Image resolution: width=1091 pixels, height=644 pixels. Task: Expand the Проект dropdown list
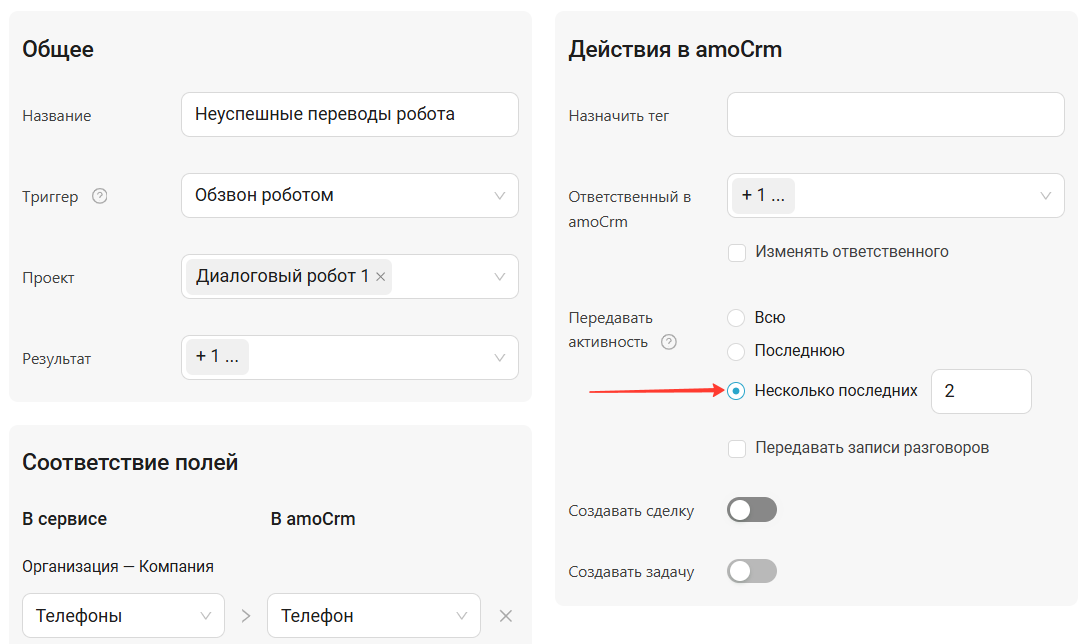point(500,277)
